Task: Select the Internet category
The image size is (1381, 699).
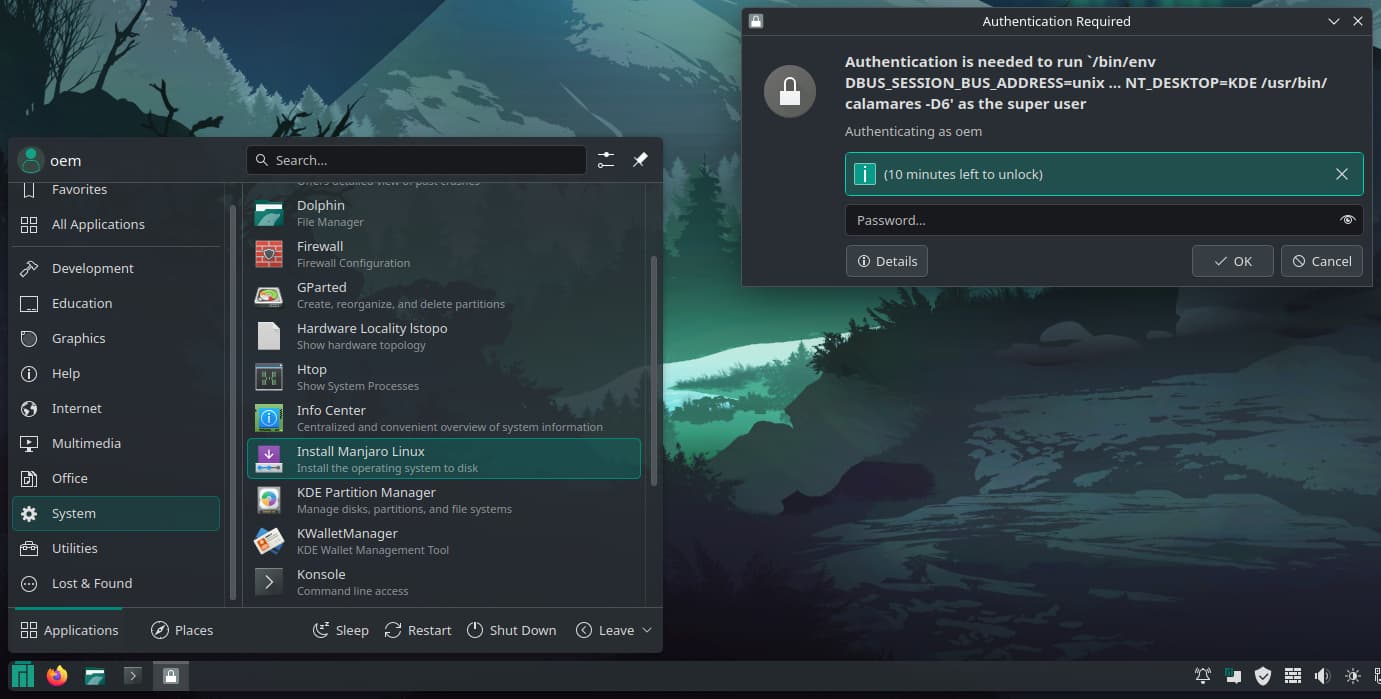Action: click(116, 408)
